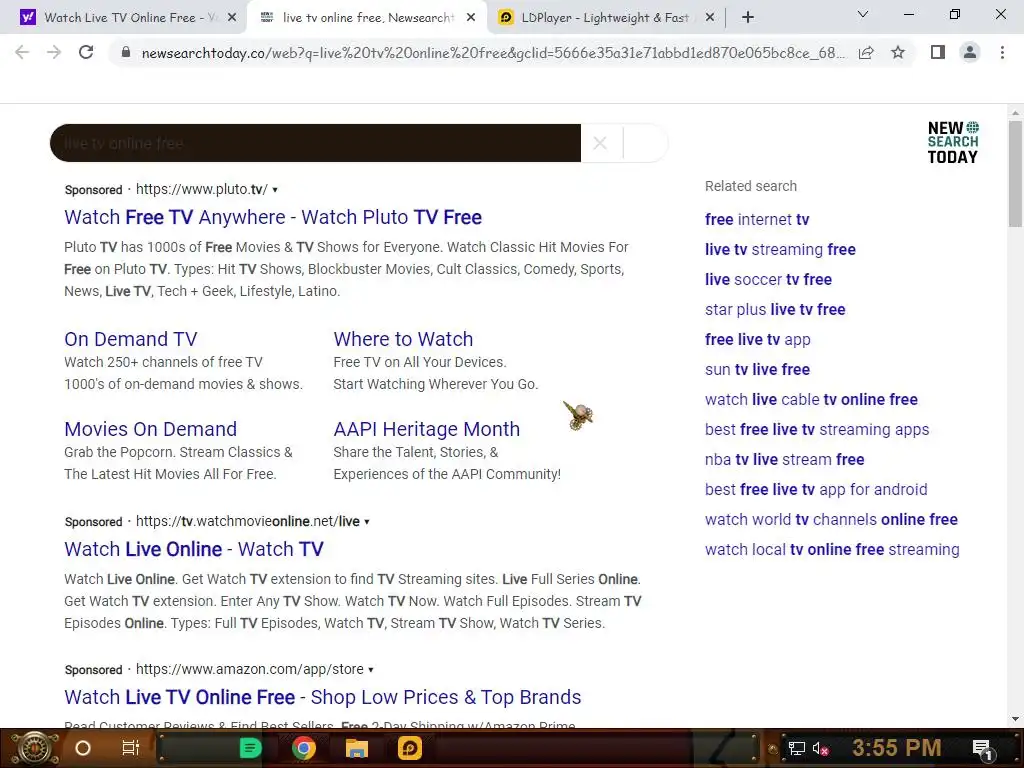Select related search sun tv live free

pos(758,370)
